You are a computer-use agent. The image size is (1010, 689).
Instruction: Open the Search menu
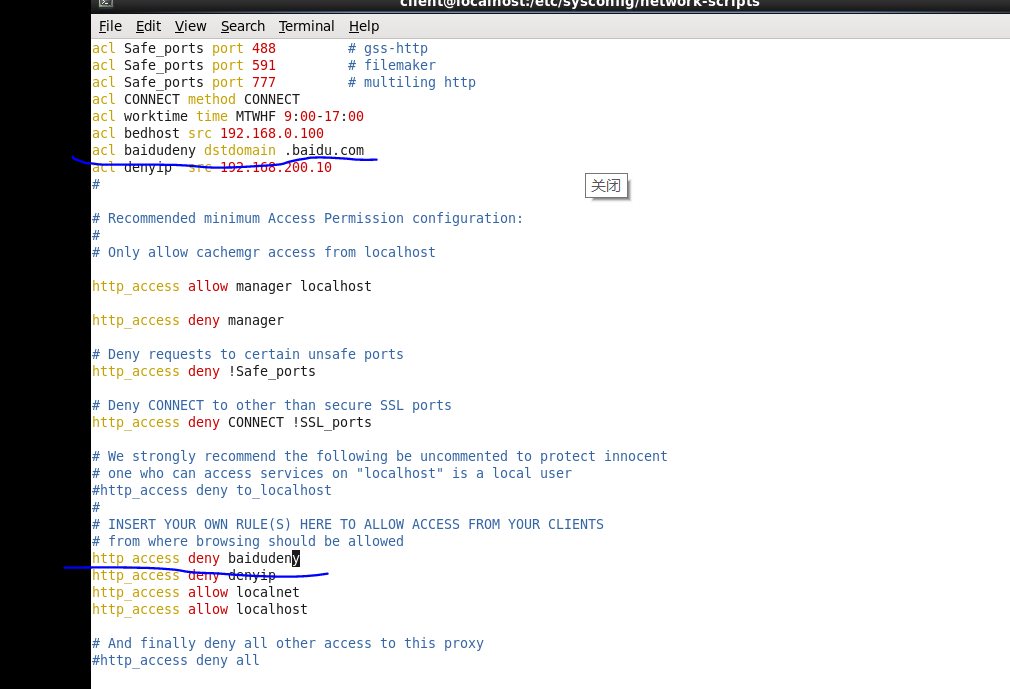point(243,26)
